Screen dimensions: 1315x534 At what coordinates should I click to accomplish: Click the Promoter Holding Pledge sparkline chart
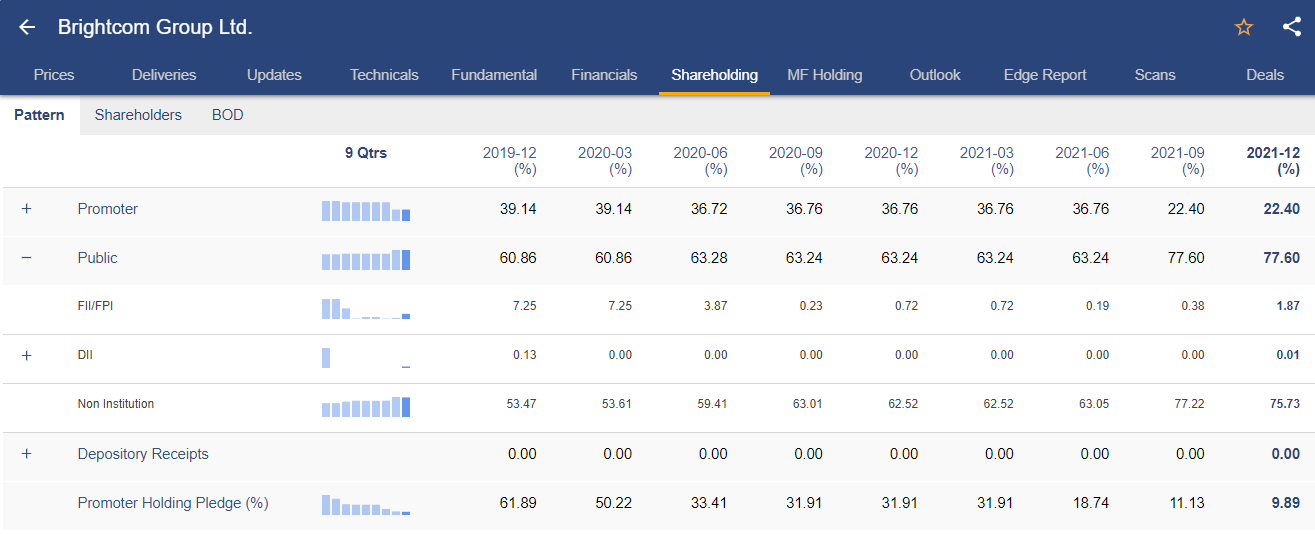366,504
